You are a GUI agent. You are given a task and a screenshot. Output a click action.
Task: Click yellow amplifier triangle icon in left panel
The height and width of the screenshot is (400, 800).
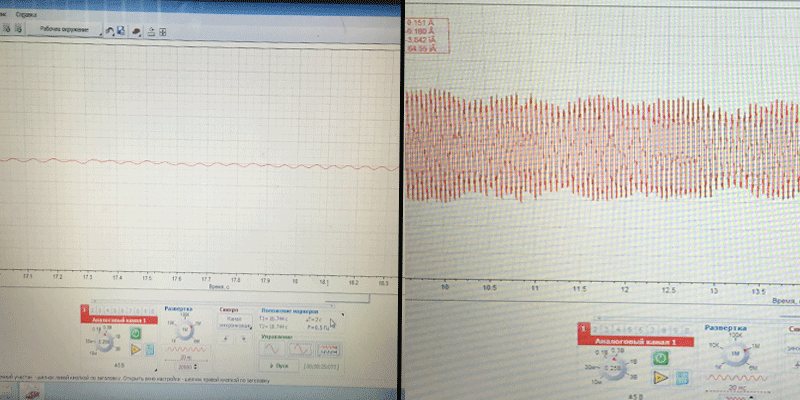(x=135, y=348)
